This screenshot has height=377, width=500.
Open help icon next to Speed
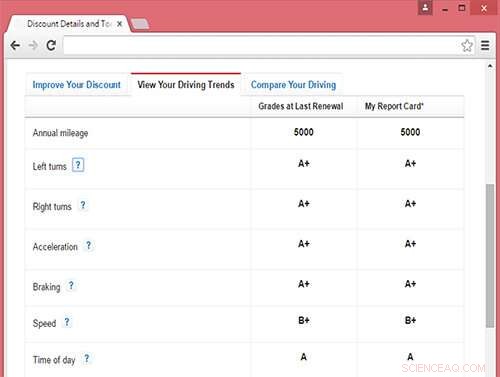click(x=67, y=322)
